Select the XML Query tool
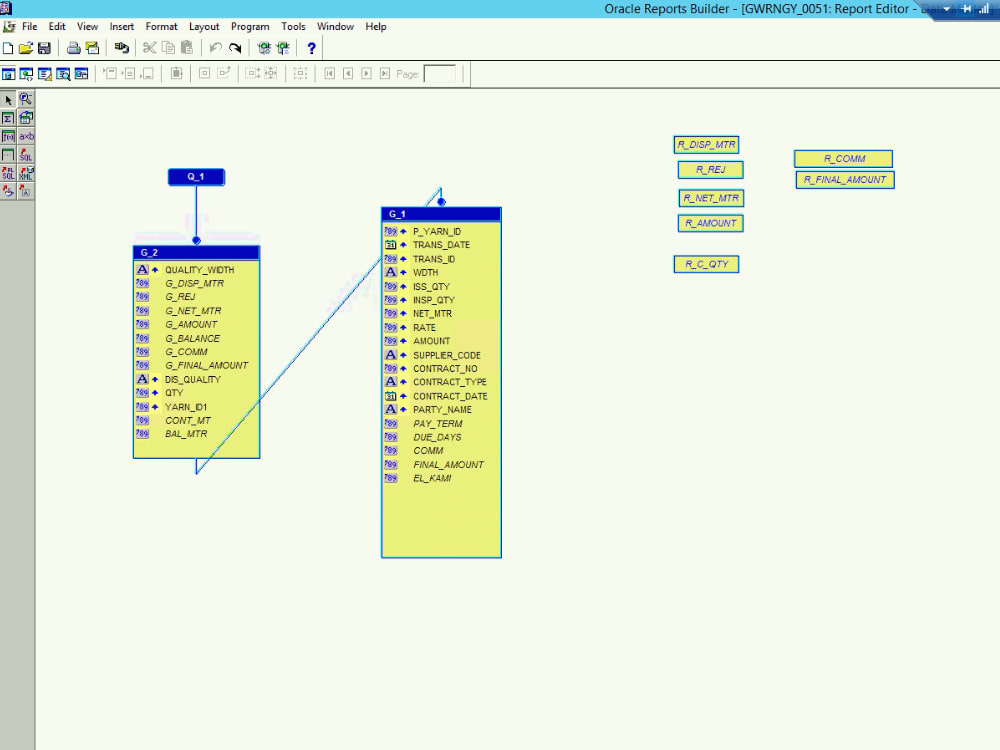The image size is (1000, 750). click(26, 172)
